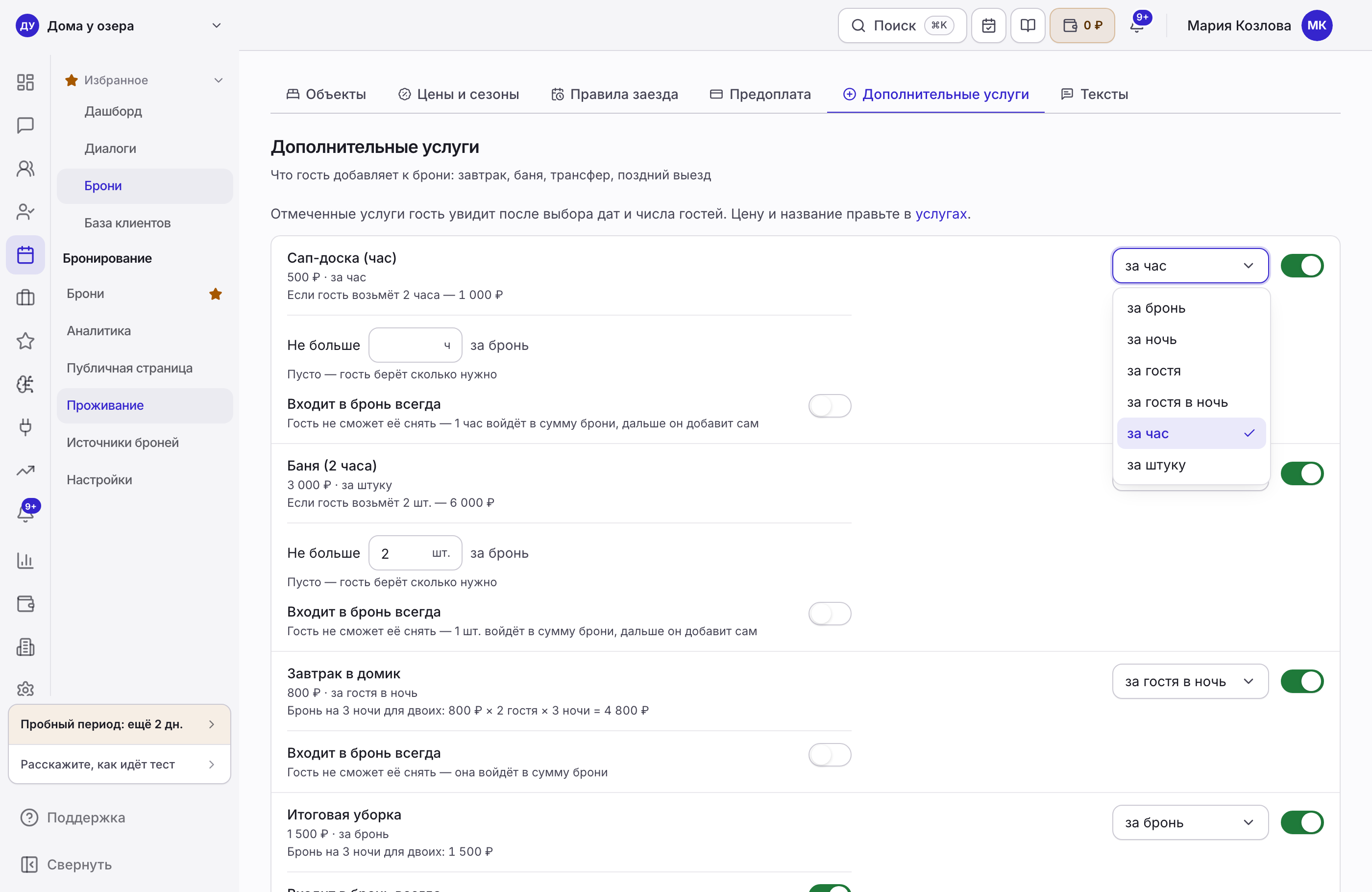Collapse the Избранное section chevron
This screenshot has height=892, width=1372.
pos(219,80)
